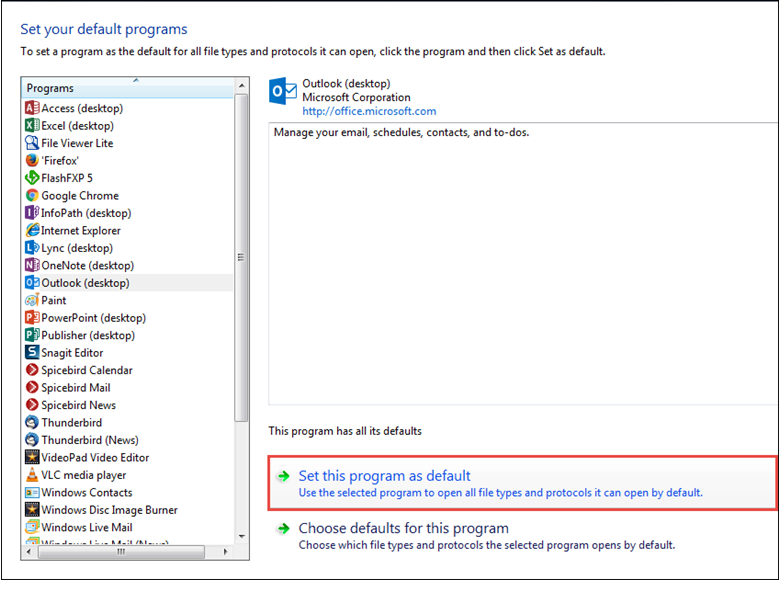Select Access (desktop) in the list
Screen dimensions: 781x595
[x=82, y=108]
